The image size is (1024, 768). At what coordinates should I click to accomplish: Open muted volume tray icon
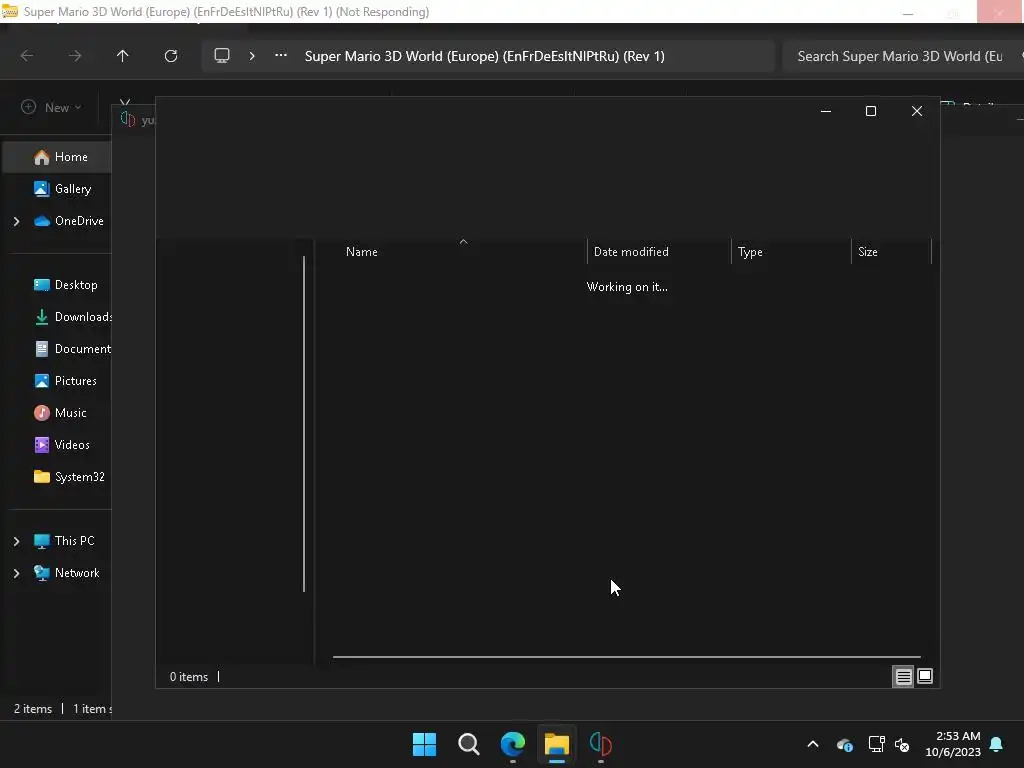pos(903,744)
